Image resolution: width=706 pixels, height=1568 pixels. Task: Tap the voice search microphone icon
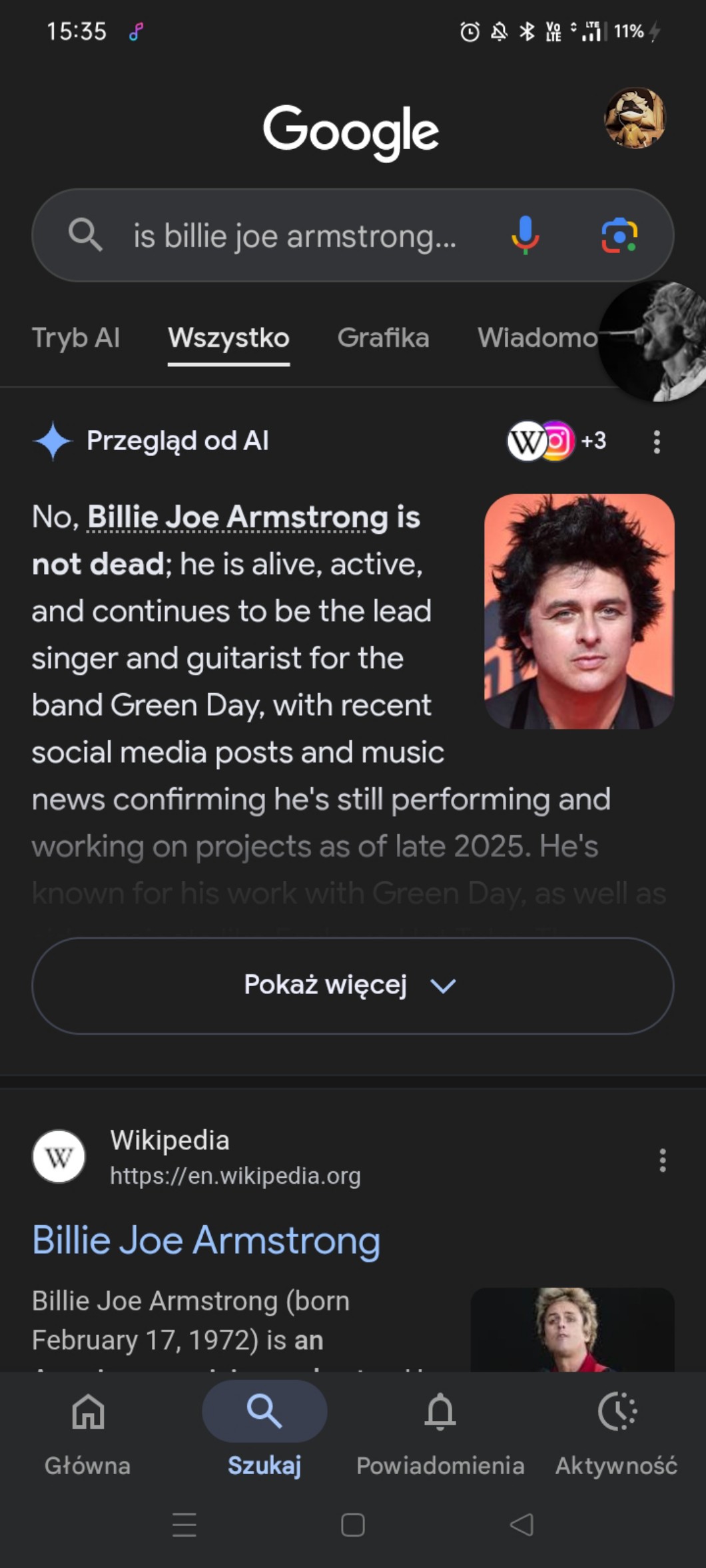click(525, 235)
